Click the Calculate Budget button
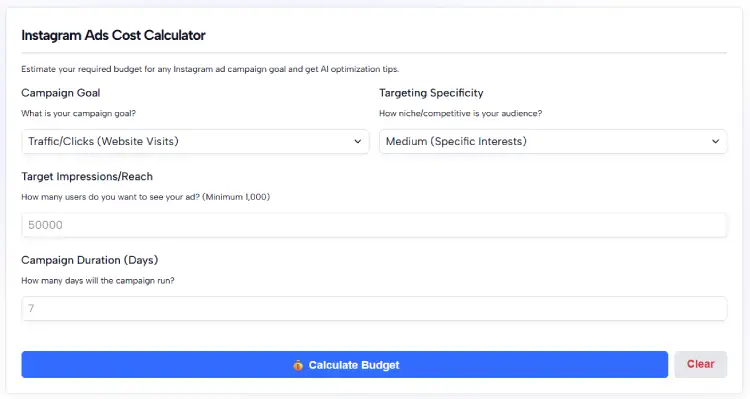The image size is (750, 399). 344,365
